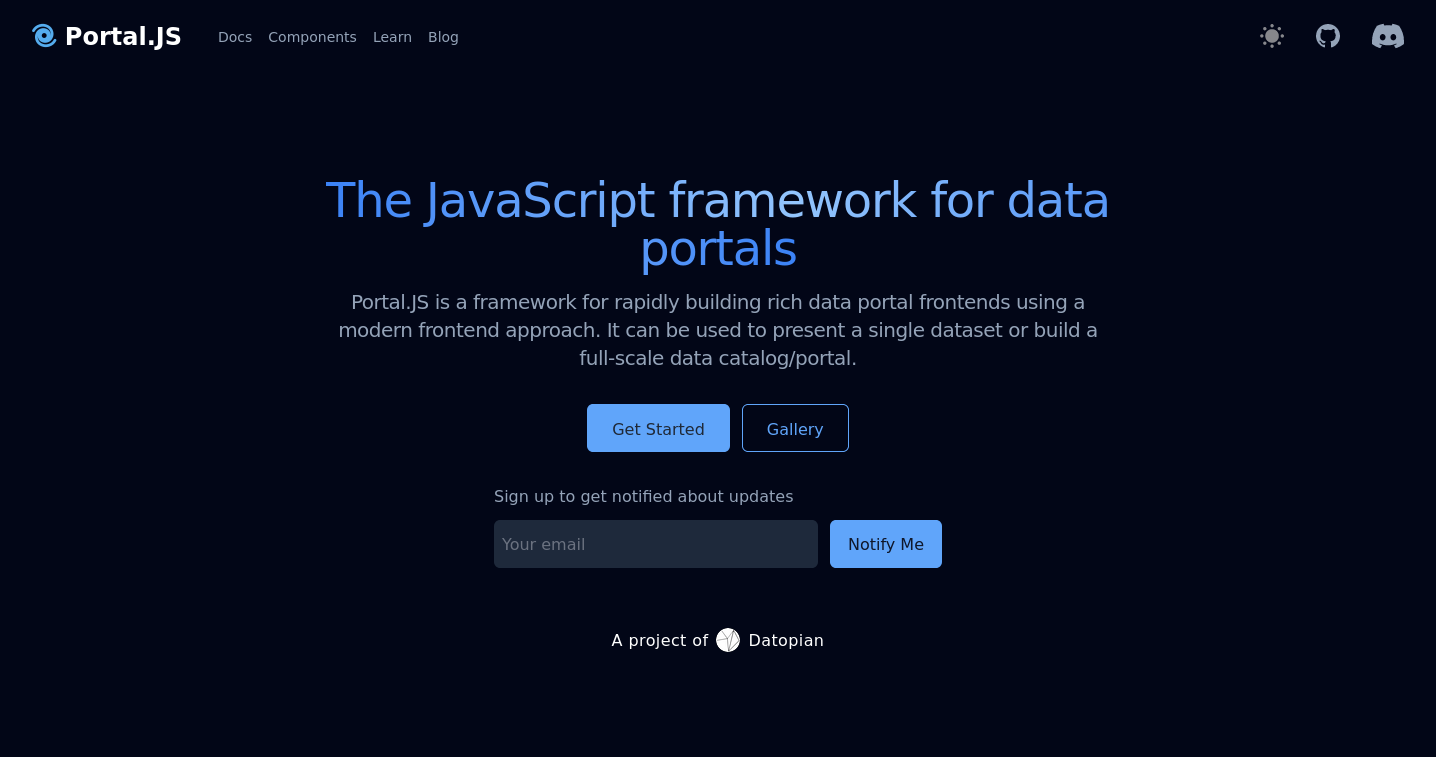Viewport: 1436px width, 757px height.
Task: Open the GitHub repository icon
Action: (1327, 36)
